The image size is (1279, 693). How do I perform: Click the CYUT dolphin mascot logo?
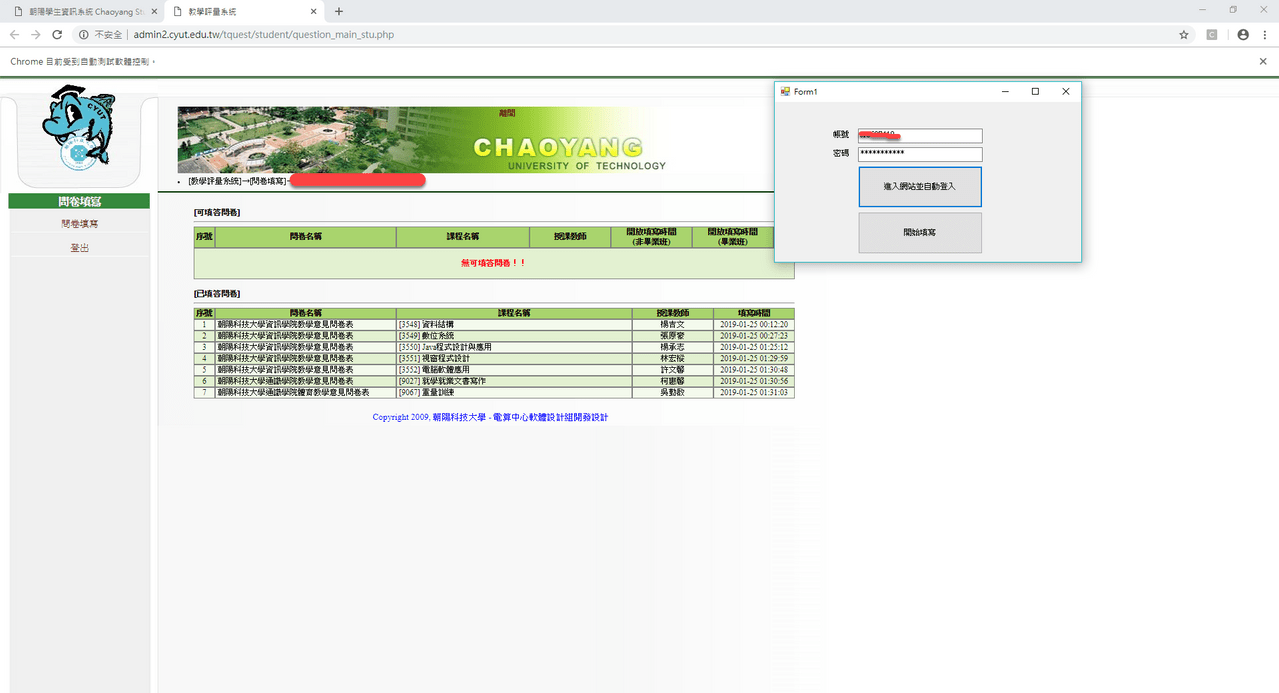(79, 128)
